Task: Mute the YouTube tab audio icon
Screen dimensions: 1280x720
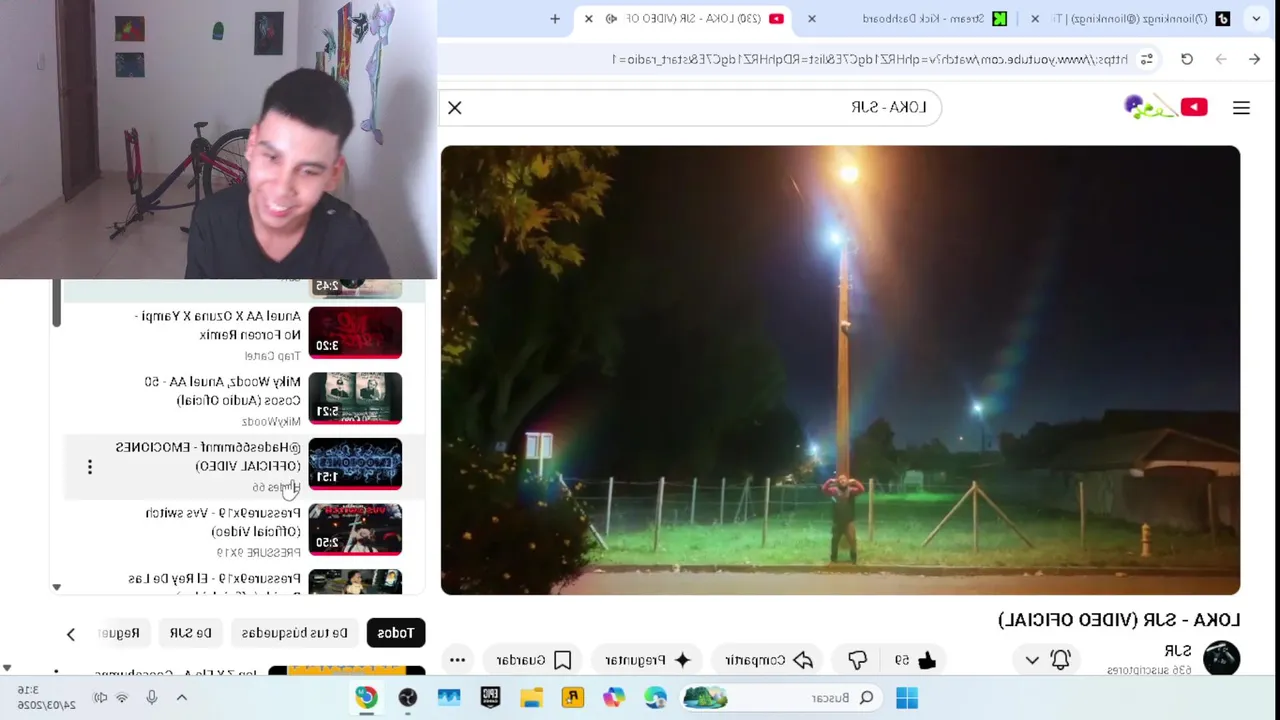Action: (611, 18)
